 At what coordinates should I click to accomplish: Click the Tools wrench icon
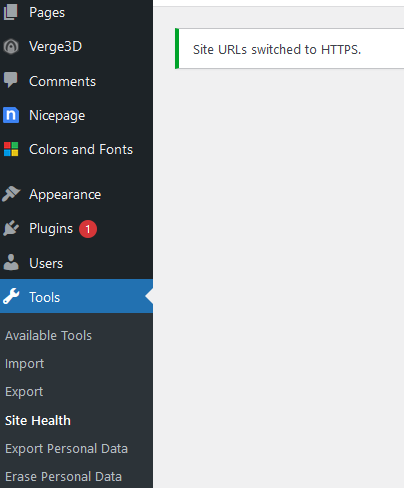[11, 296]
